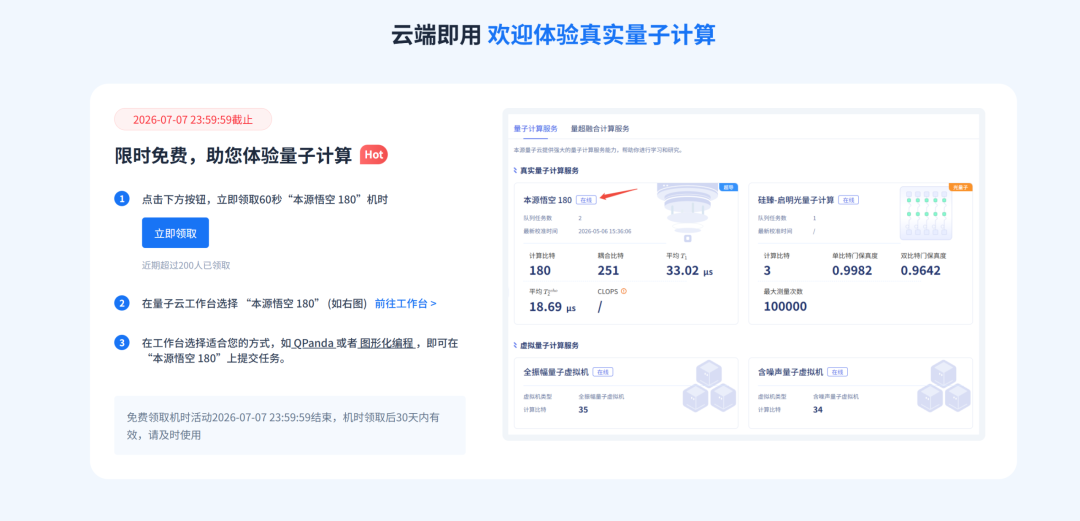The height and width of the screenshot is (521, 1080).
Task: Click the 限时免费,助您体验量子计算 heading
Action: click(233, 156)
